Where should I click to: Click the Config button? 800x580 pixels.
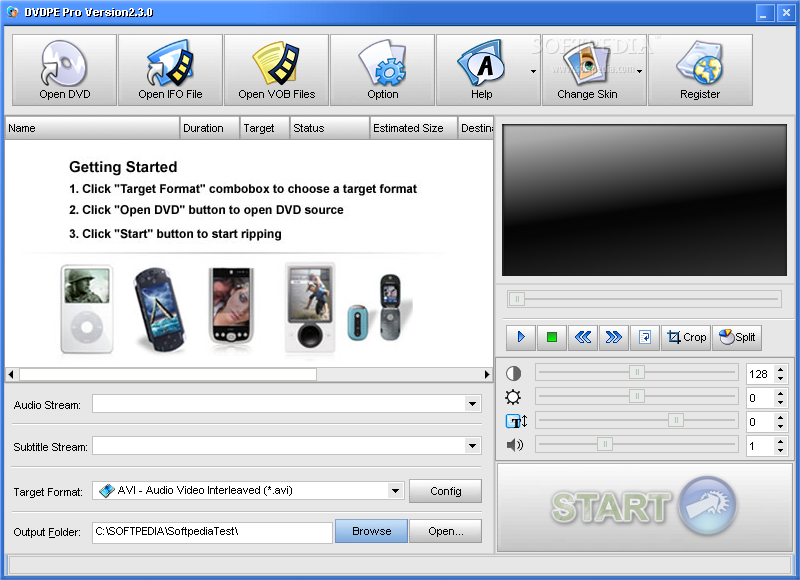point(445,491)
